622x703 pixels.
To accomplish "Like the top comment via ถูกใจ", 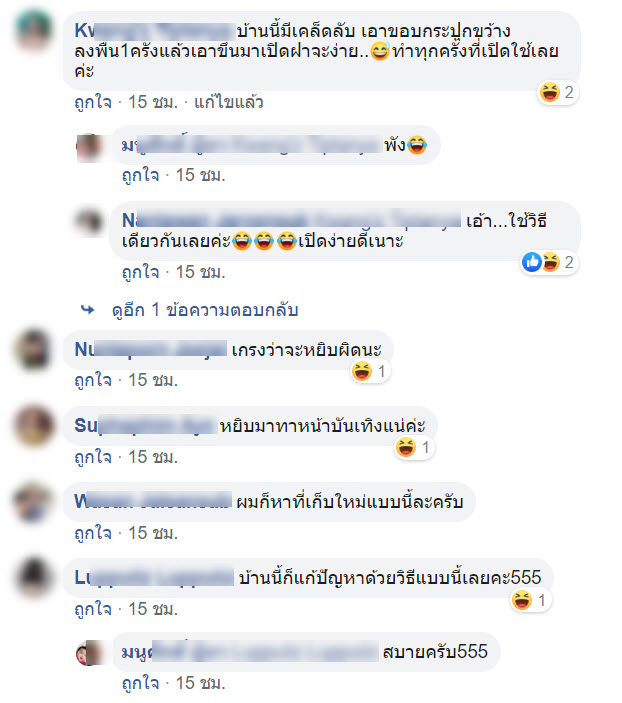I will click(x=93, y=102).
